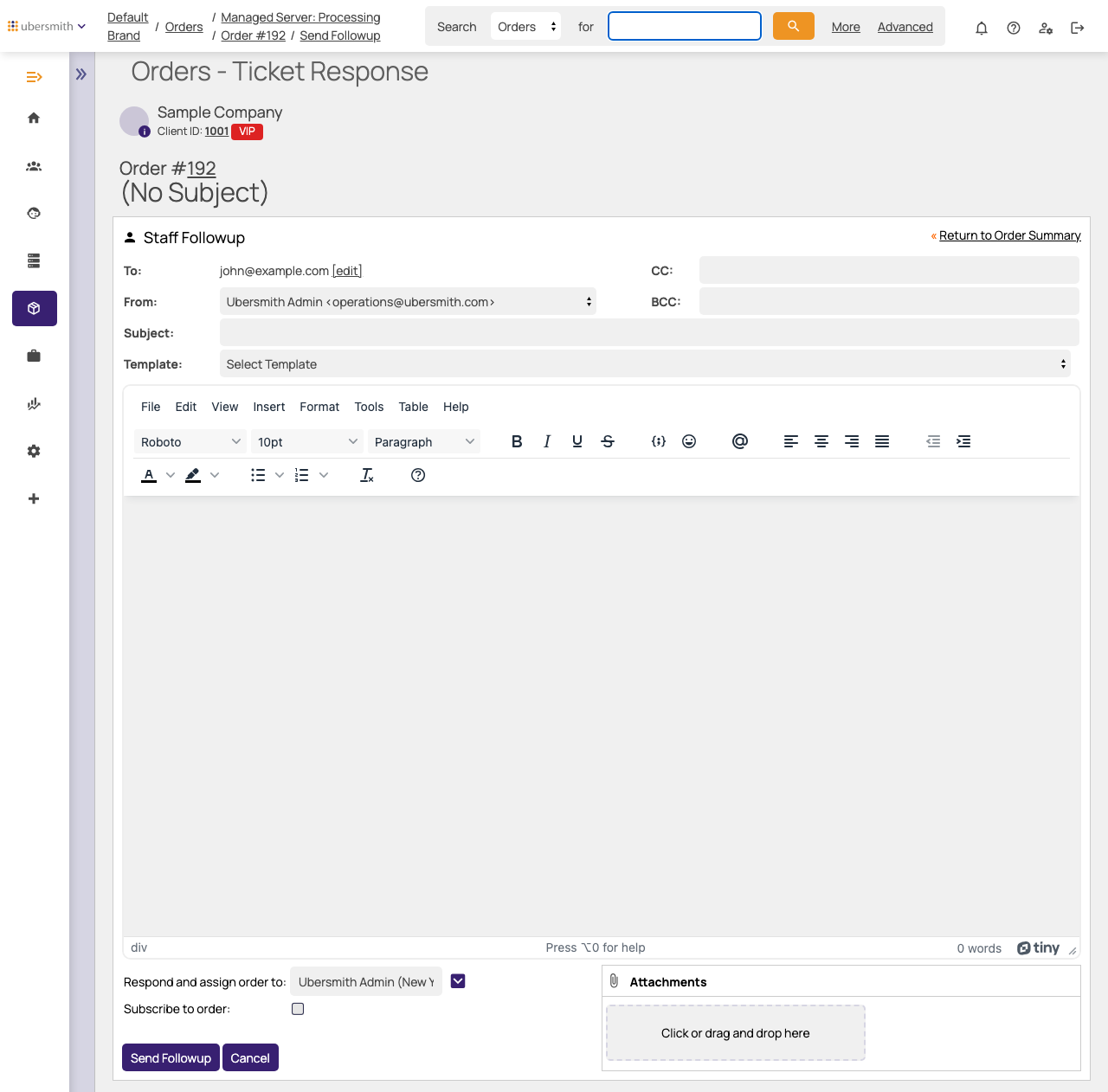The height and width of the screenshot is (1092, 1108).
Task: Center align the text
Action: tap(821, 441)
